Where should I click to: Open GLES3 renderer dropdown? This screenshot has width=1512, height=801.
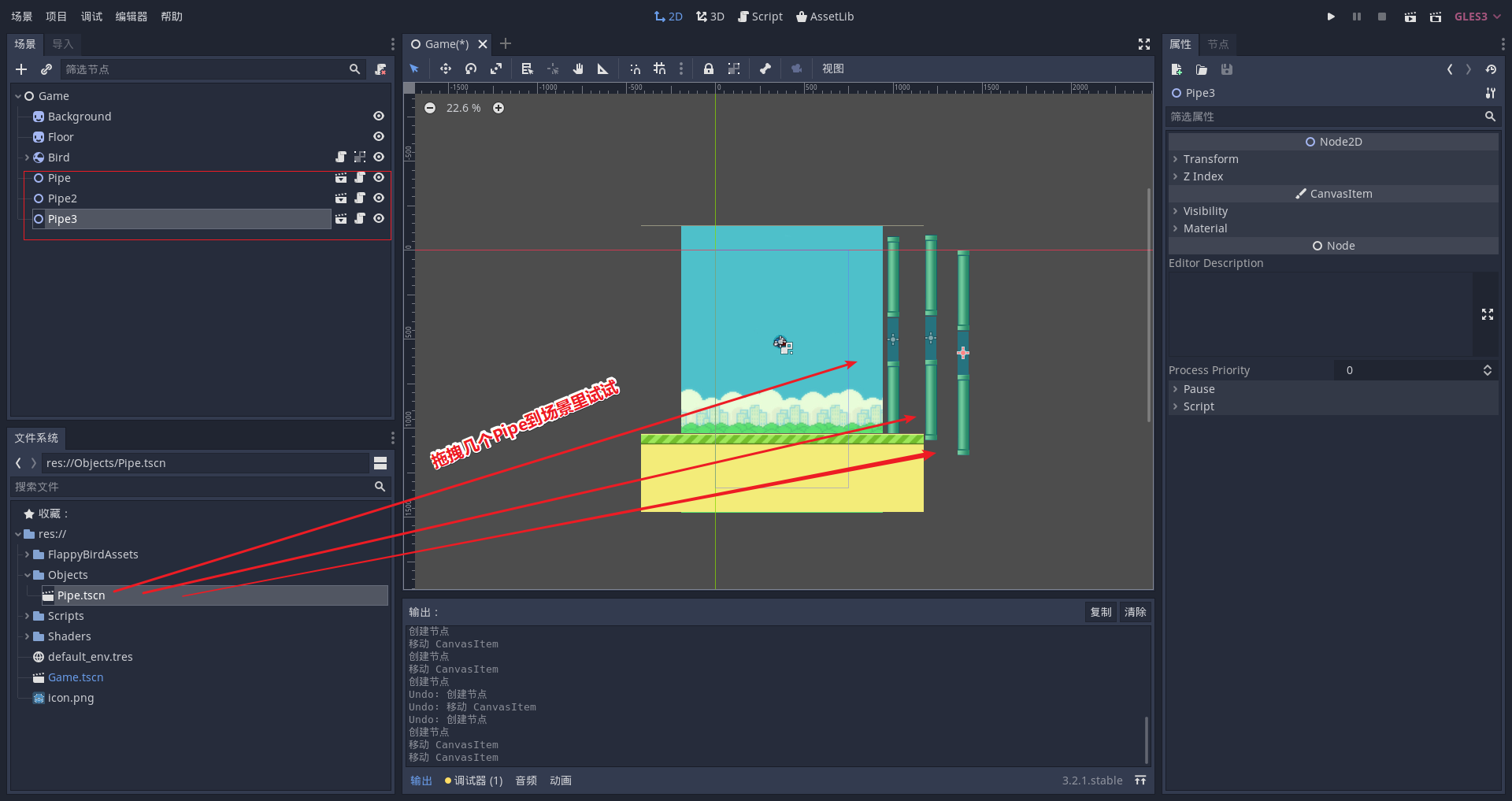point(1477,17)
